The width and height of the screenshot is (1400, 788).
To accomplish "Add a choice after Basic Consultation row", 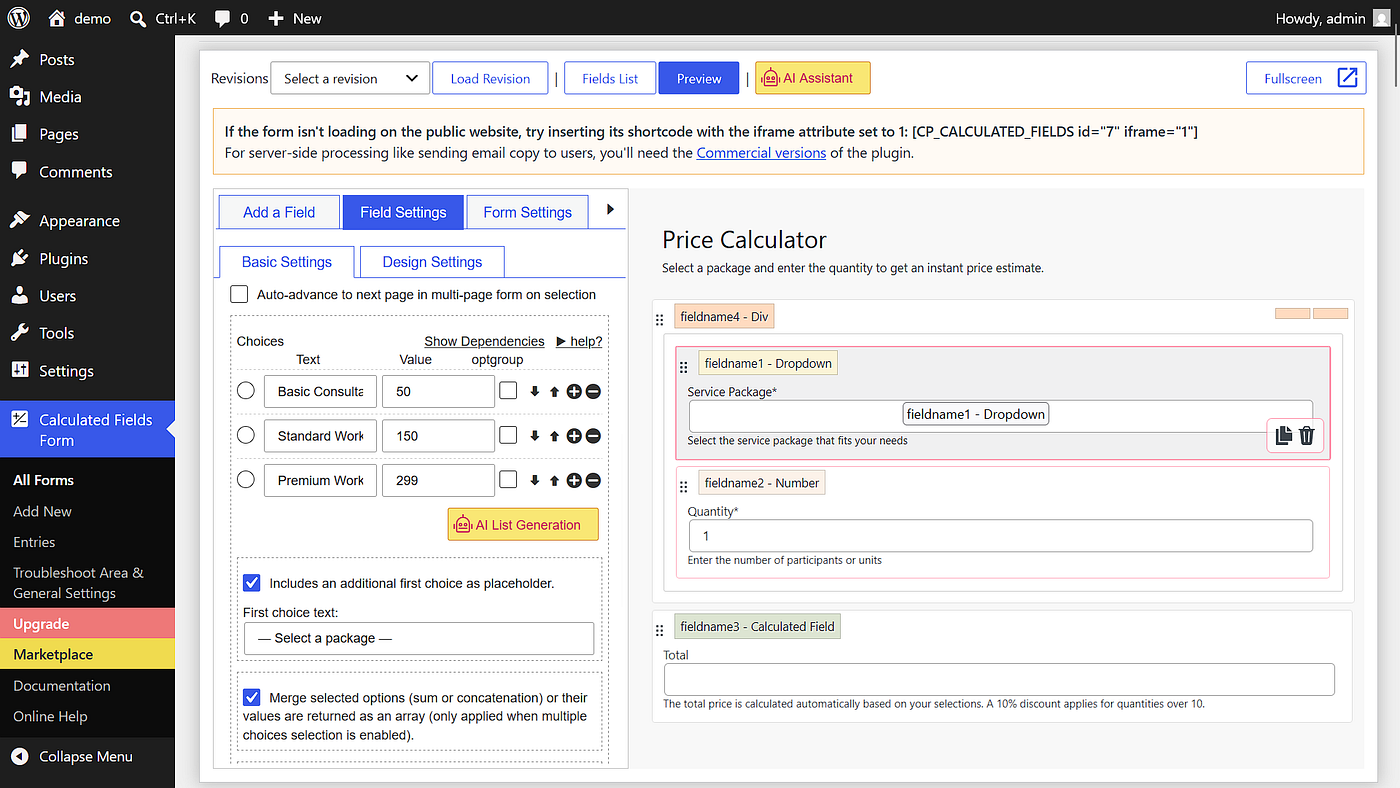I will coord(574,392).
